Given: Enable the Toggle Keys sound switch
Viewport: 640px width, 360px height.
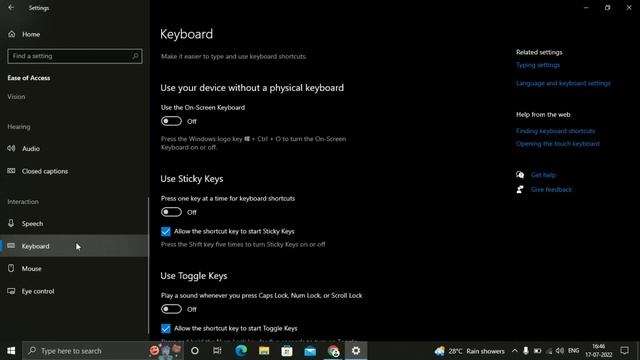Looking at the screenshot, I should click(x=171, y=309).
